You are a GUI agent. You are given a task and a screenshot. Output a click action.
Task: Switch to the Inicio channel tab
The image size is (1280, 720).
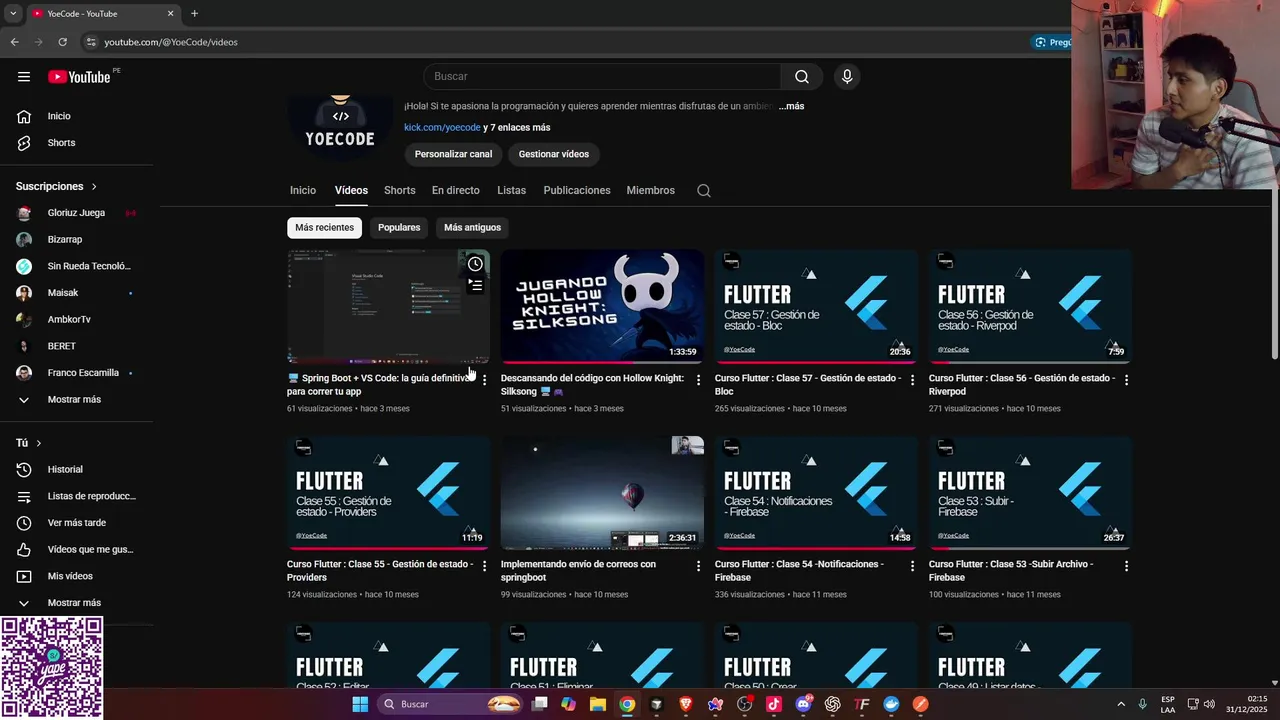tap(303, 191)
